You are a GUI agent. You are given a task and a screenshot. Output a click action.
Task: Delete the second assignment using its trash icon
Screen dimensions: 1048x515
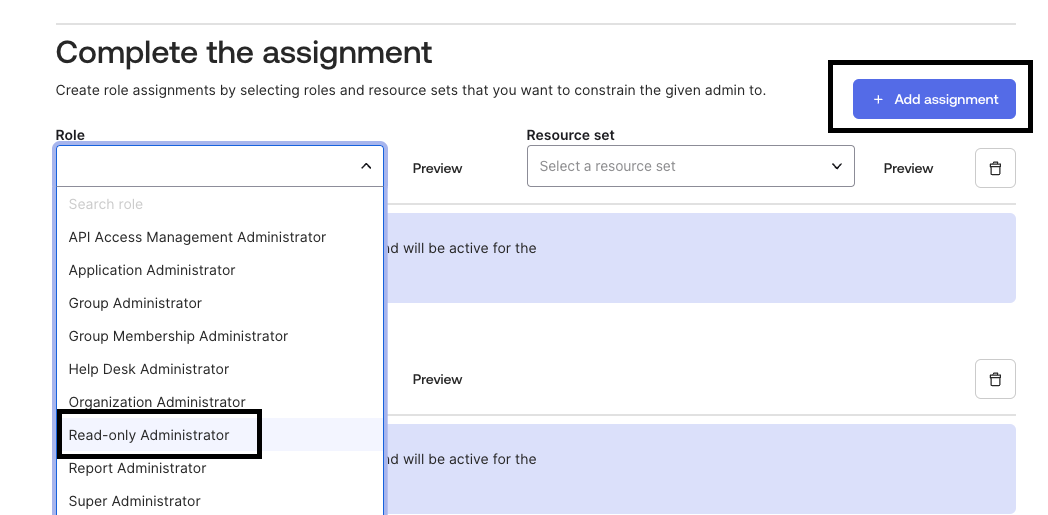994,379
